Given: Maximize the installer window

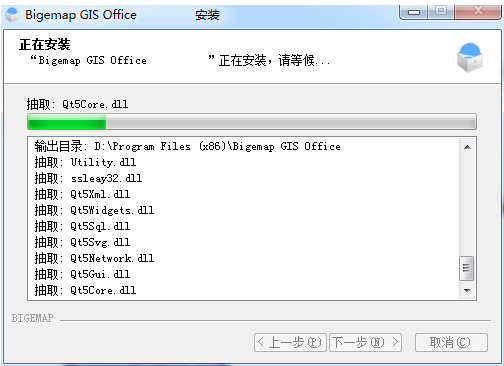Looking at the screenshot, I should (x=441, y=11).
